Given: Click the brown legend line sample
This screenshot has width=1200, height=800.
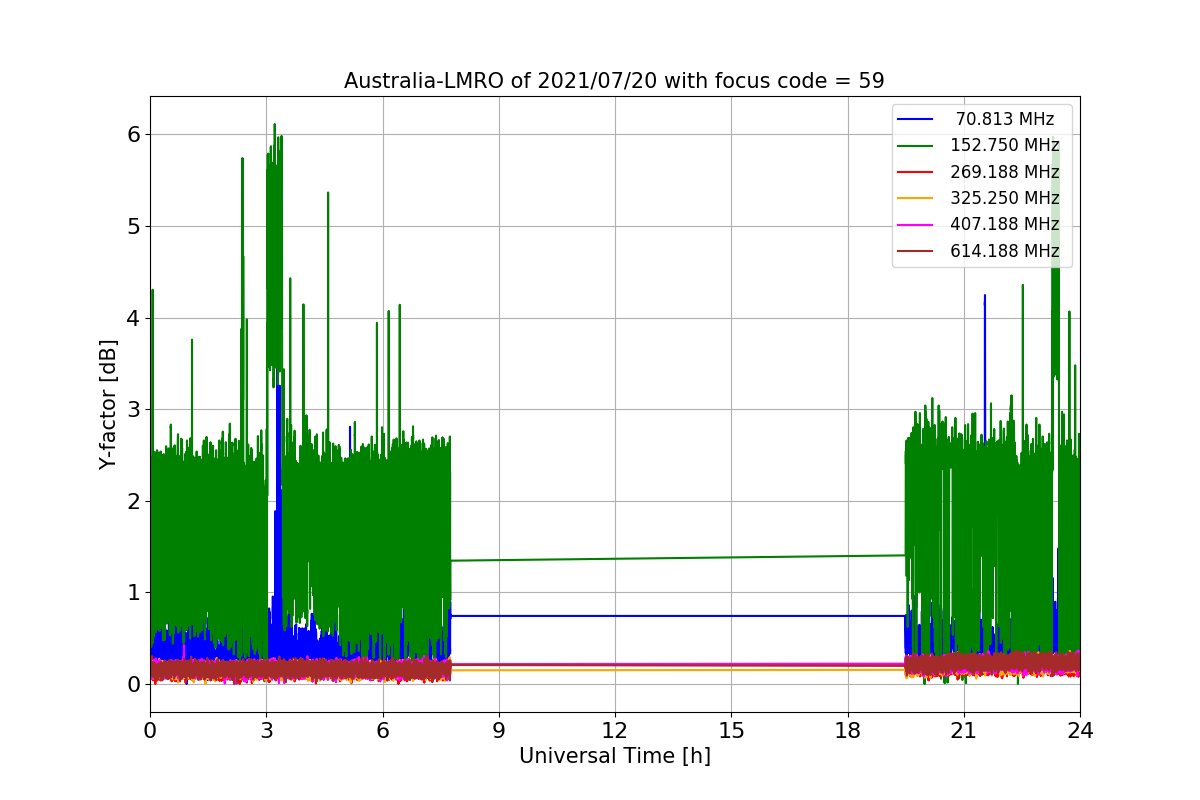Looking at the screenshot, I should (x=916, y=252).
